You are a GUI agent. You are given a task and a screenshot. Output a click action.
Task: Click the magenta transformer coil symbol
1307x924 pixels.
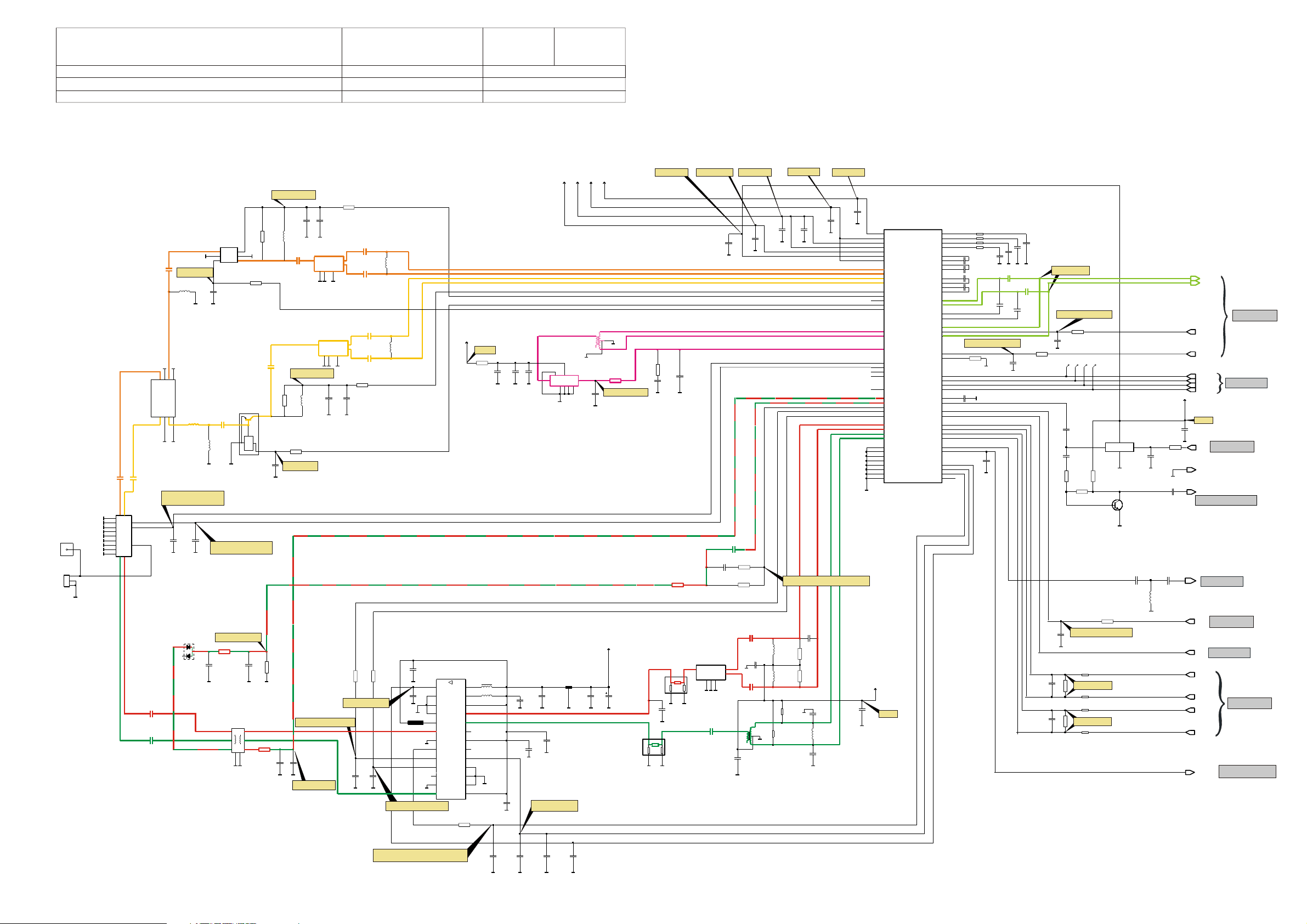point(598,341)
